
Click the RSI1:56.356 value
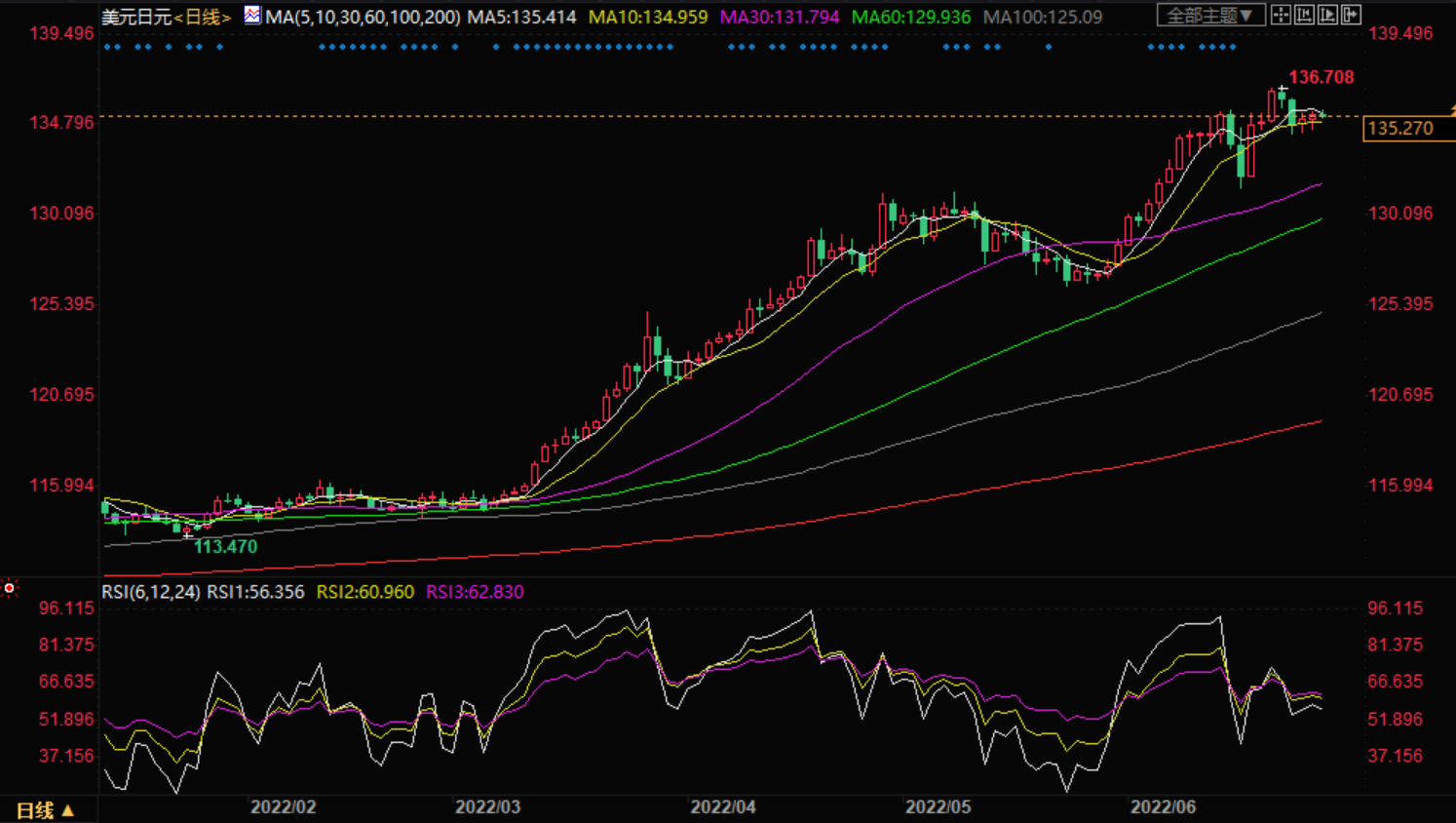coord(255,592)
